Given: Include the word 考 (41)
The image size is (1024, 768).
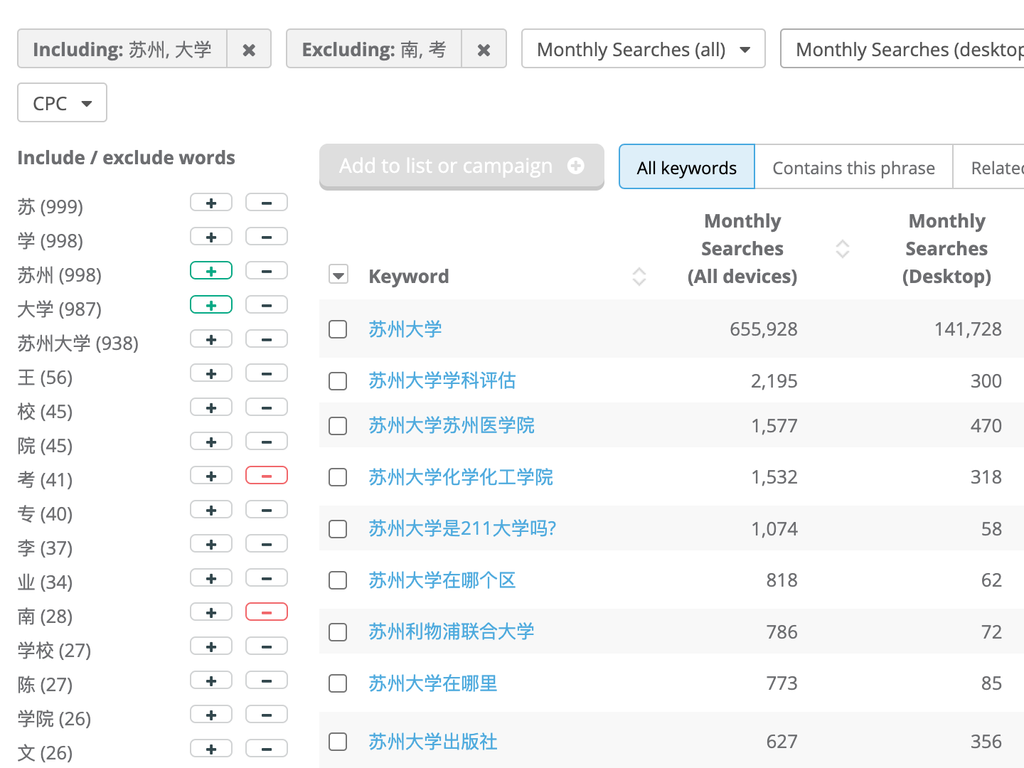Looking at the screenshot, I should (x=211, y=475).
